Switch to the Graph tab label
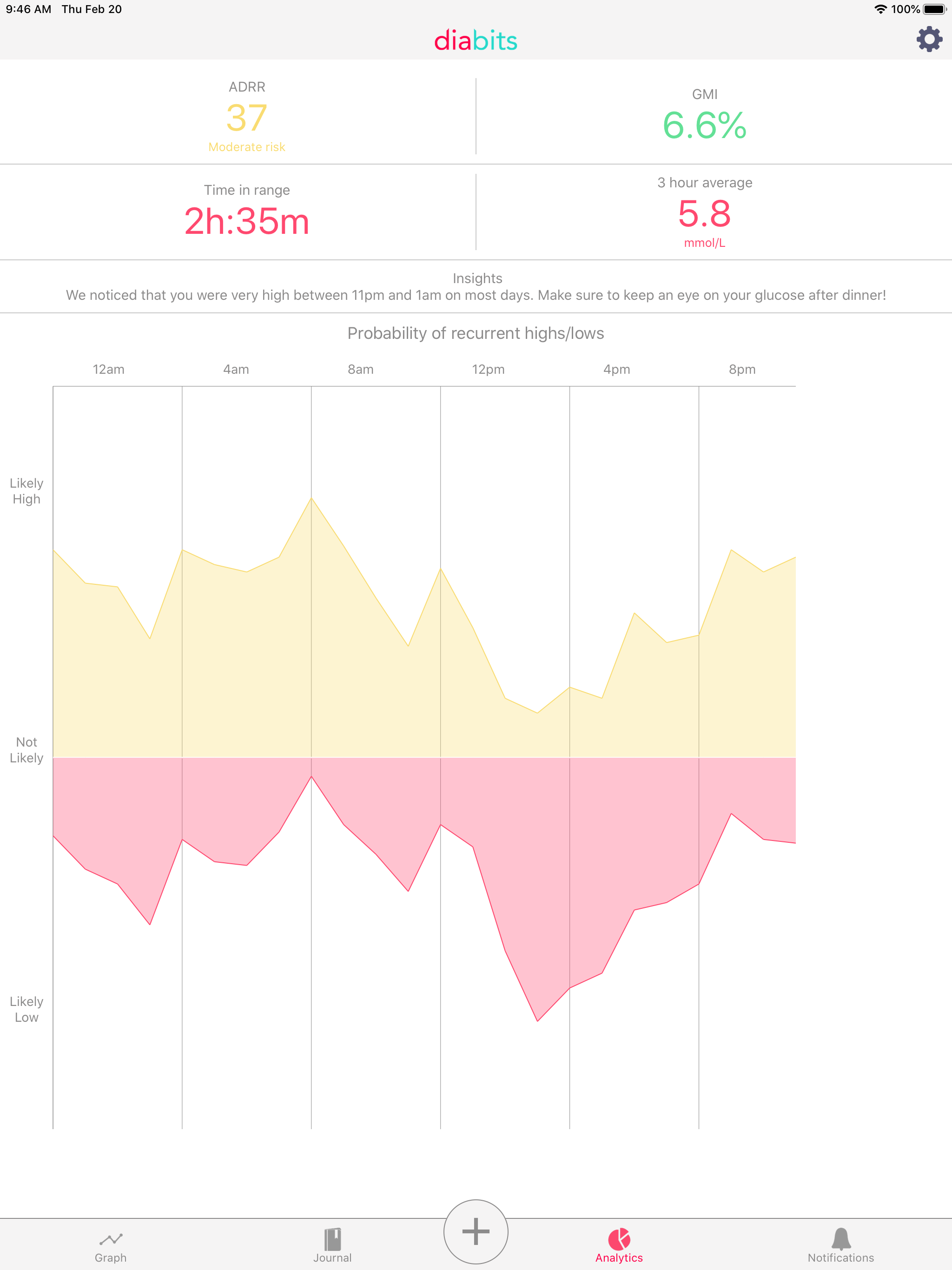This screenshot has height=1270, width=952. point(110,1257)
